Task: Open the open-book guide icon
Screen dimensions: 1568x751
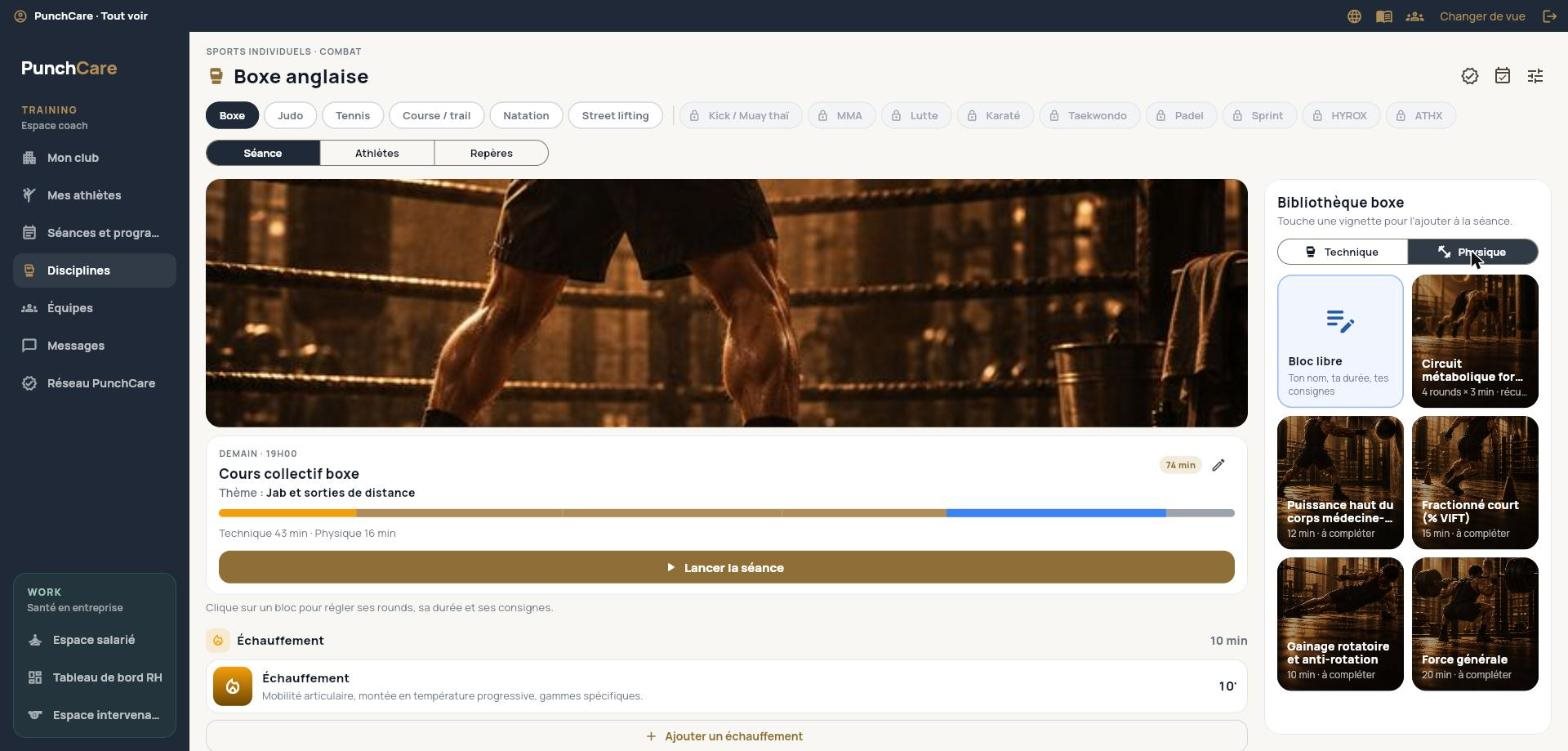Action: (1384, 16)
